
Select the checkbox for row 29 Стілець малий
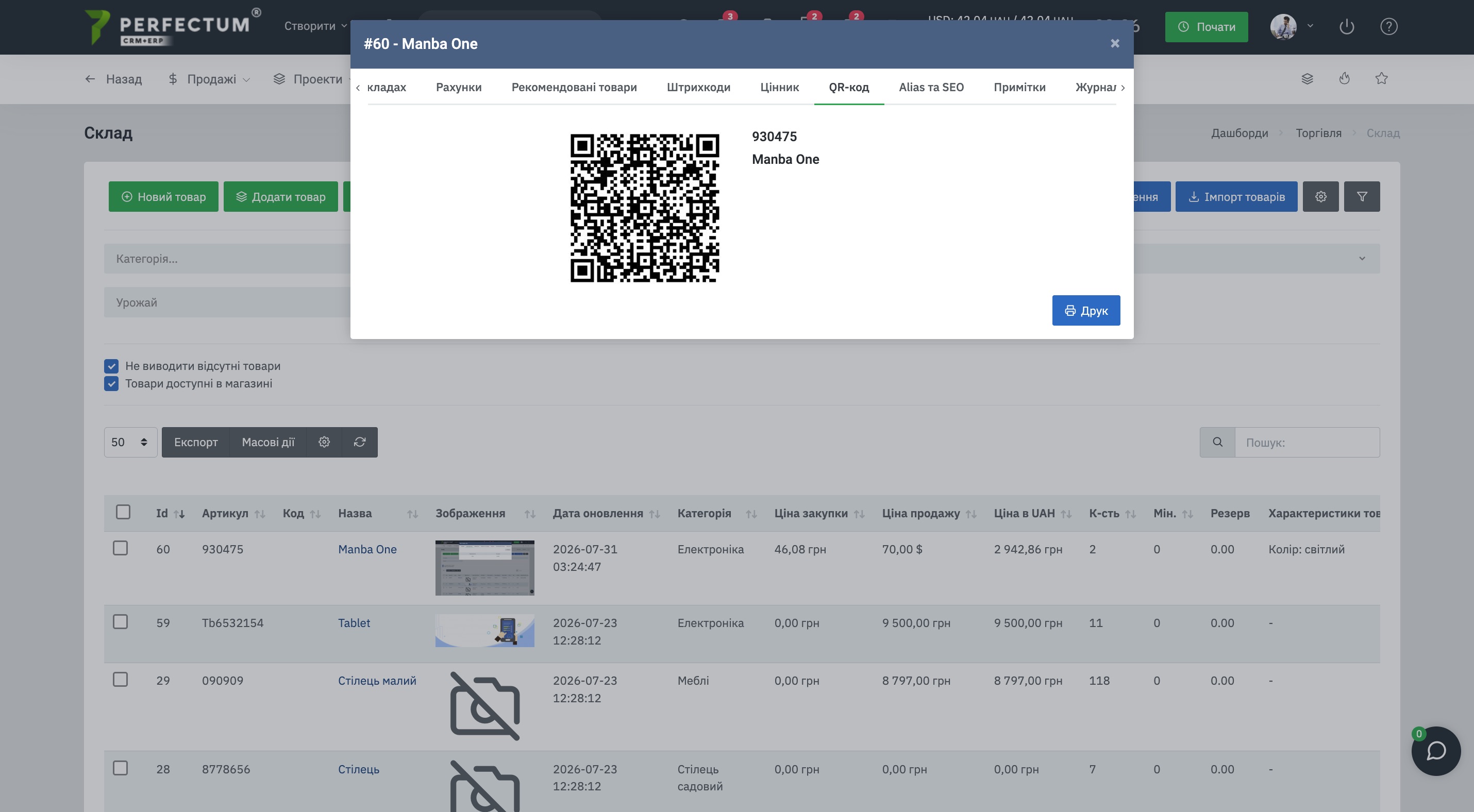click(120, 680)
